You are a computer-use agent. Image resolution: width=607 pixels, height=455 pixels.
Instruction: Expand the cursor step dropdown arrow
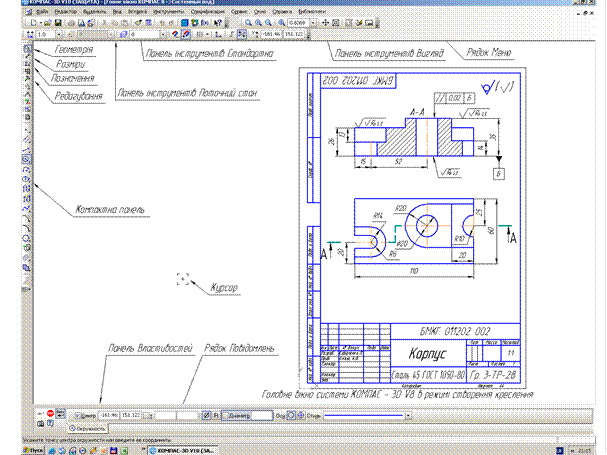coord(59,34)
